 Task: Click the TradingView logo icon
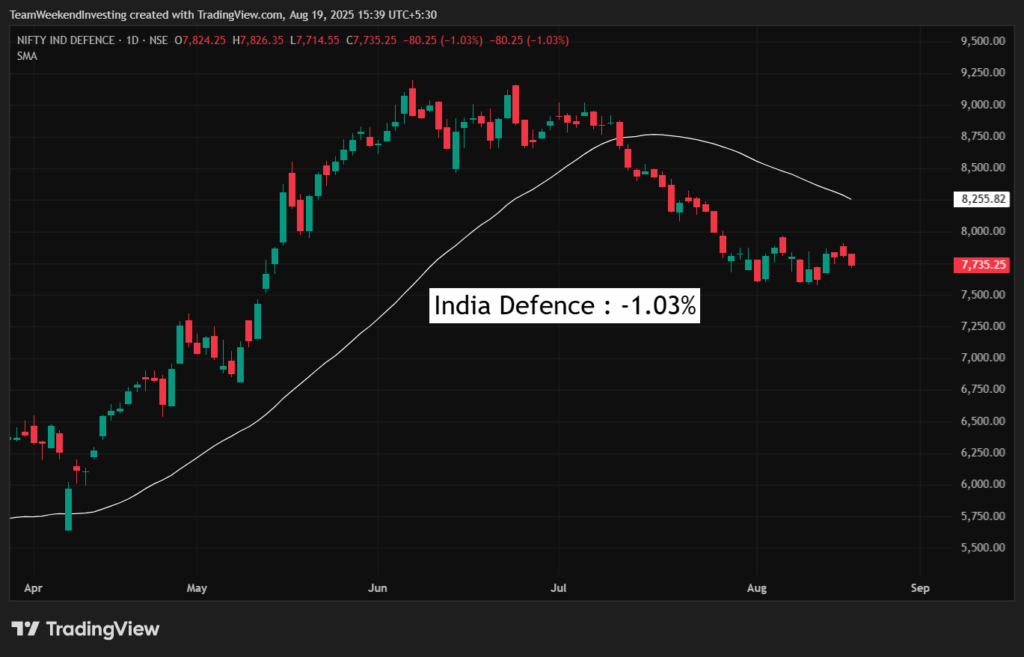(25, 629)
